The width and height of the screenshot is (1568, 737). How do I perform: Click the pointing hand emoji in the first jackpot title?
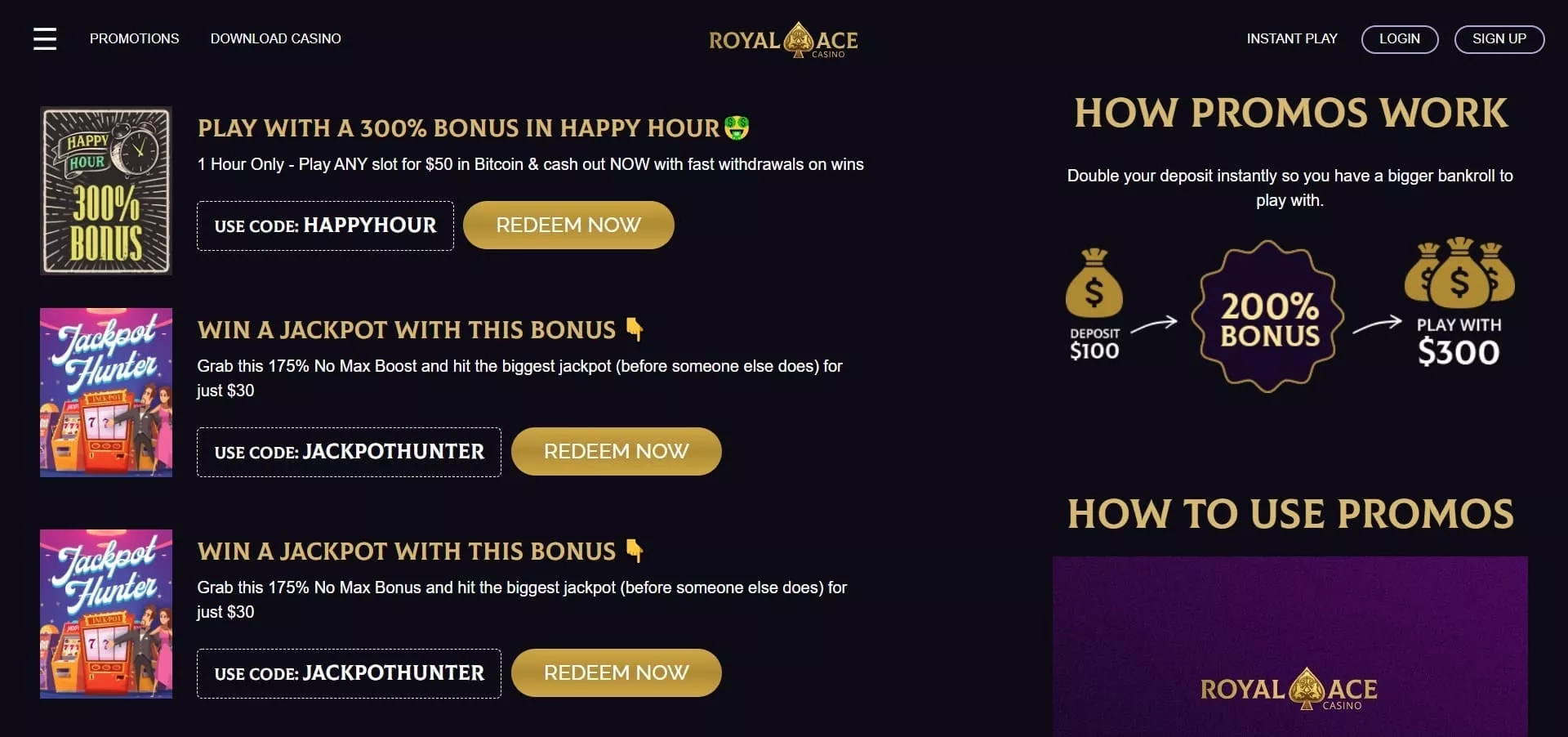[x=635, y=329]
